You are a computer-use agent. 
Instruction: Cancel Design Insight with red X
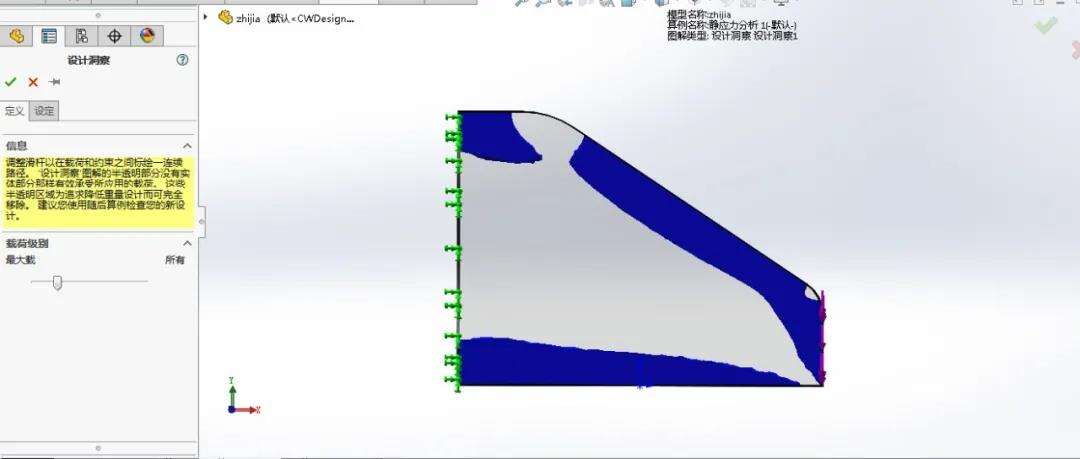pos(33,82)
